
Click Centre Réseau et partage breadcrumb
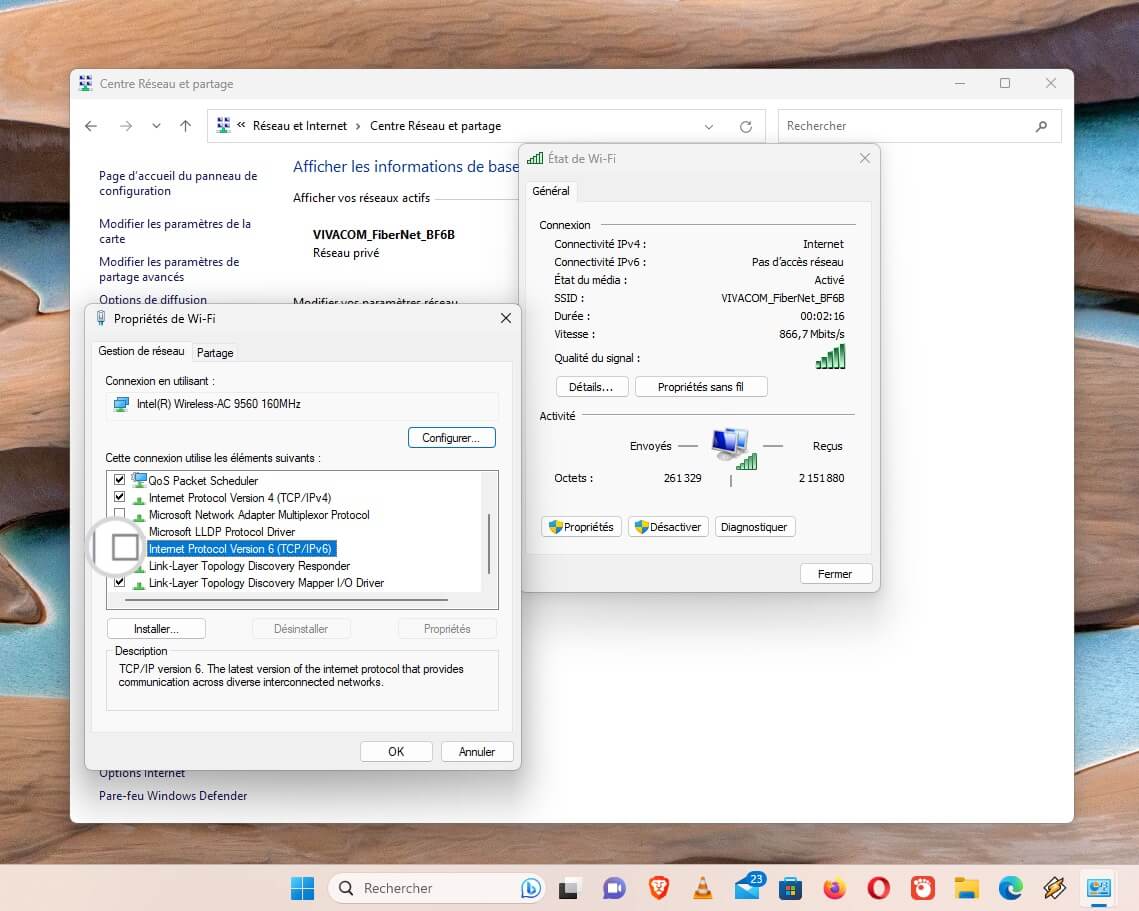coord(435,126)
